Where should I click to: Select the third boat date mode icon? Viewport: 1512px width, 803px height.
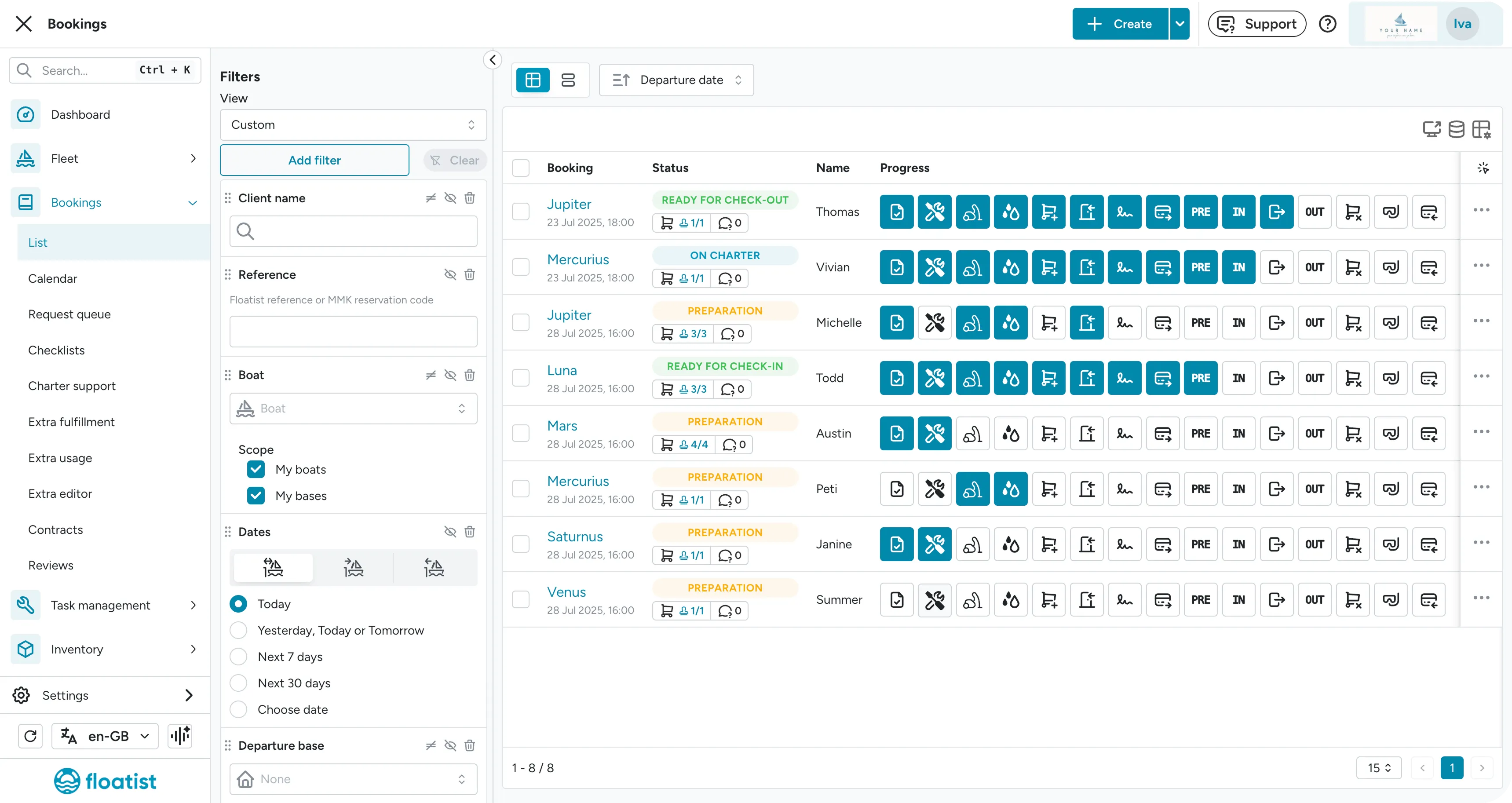(434, 567)
